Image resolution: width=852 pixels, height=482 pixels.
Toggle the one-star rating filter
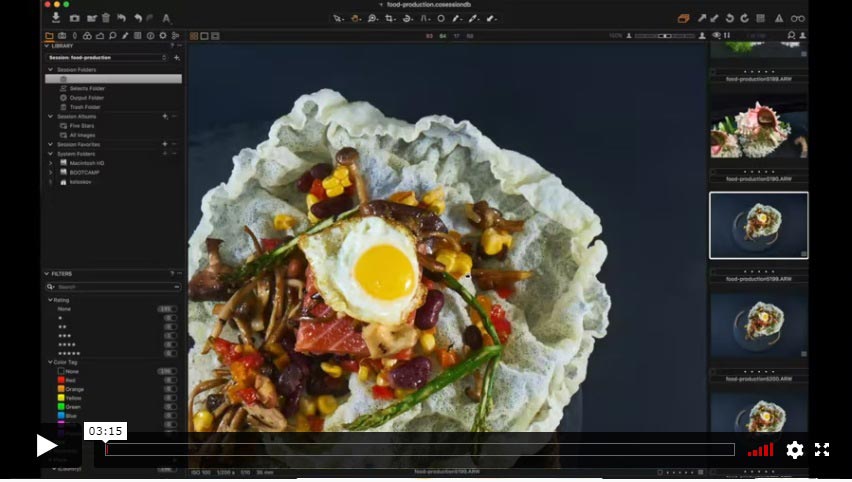click(171, 318)
